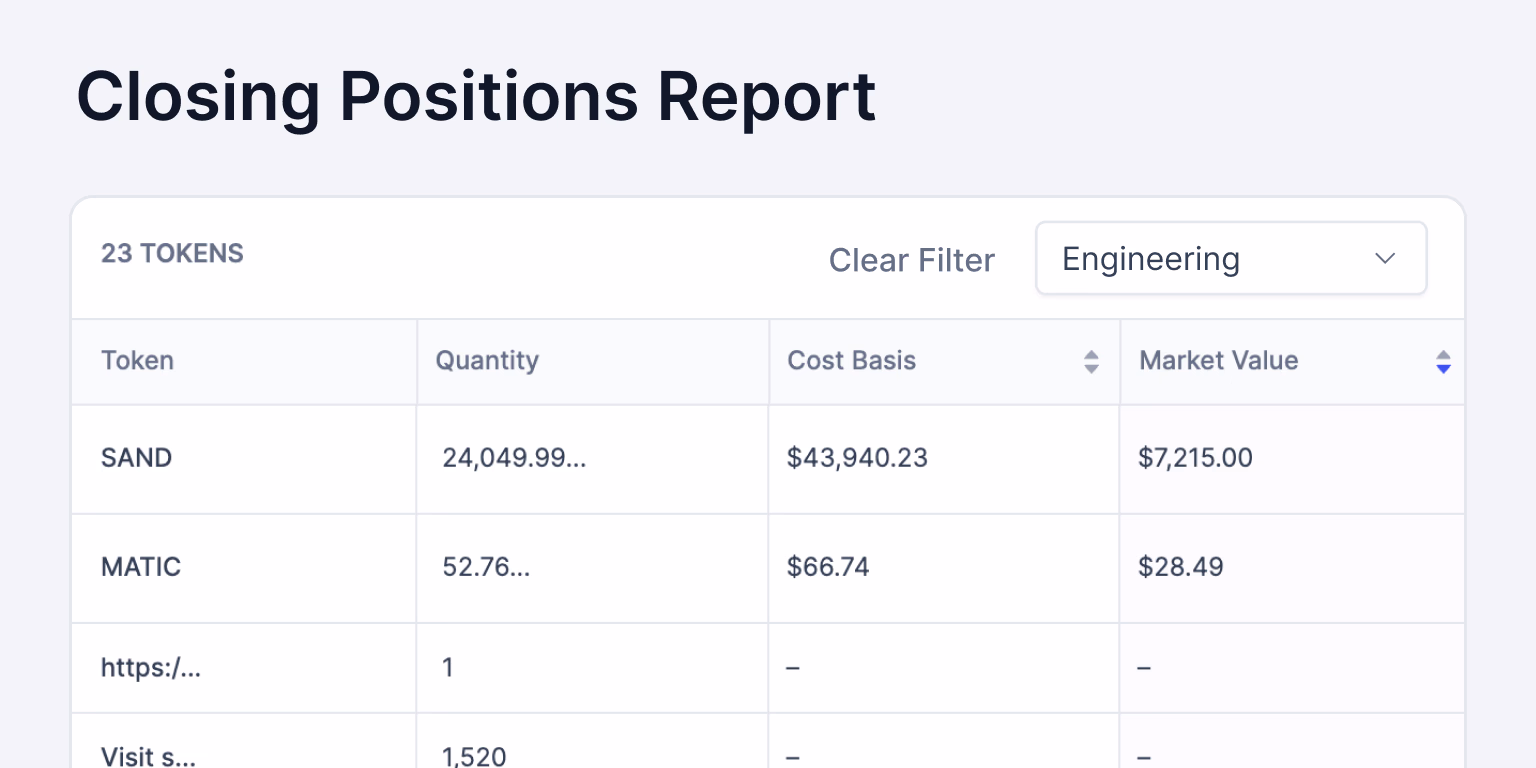This screenshot has width=1536, height=768.
Task: Click the Token column header
Action: click(137, 360)
